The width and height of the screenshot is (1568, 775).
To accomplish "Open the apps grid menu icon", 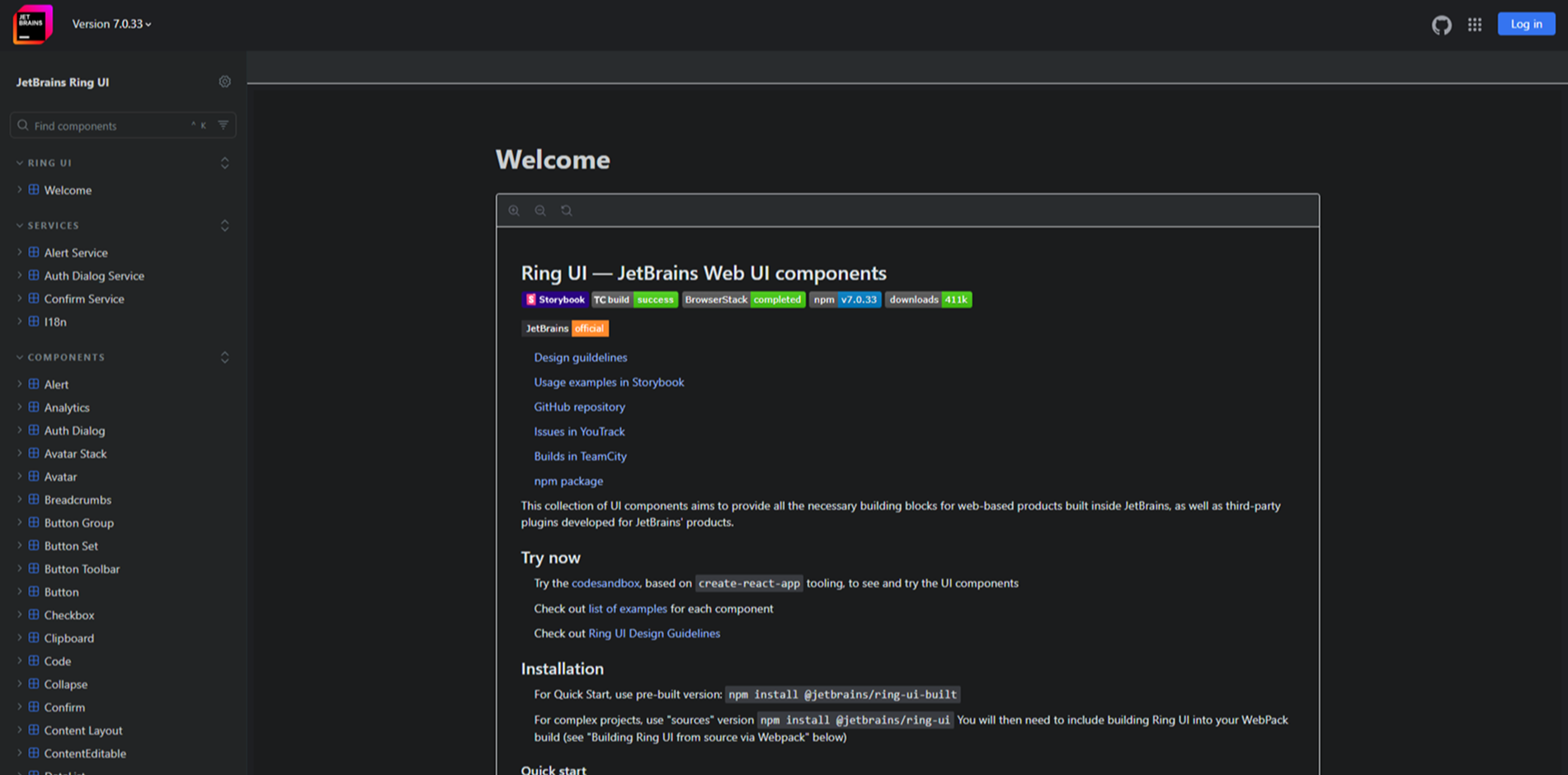I will click(1475, 25).
